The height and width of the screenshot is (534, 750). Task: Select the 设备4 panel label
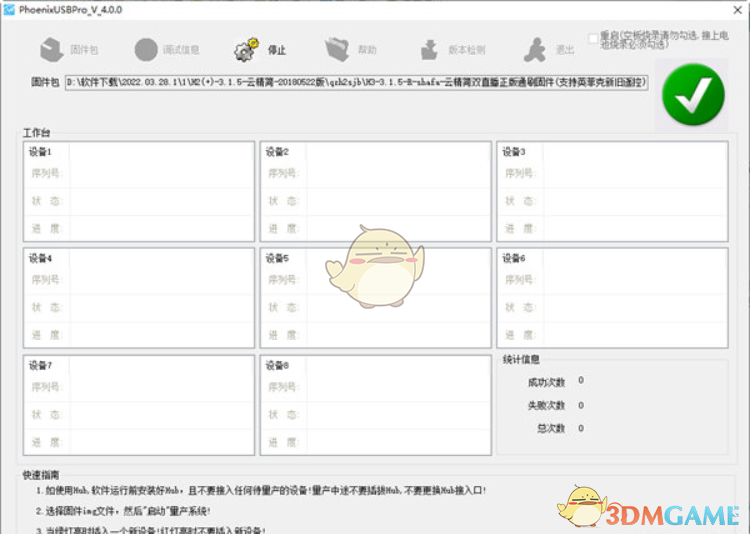click(x=40, y=258)
